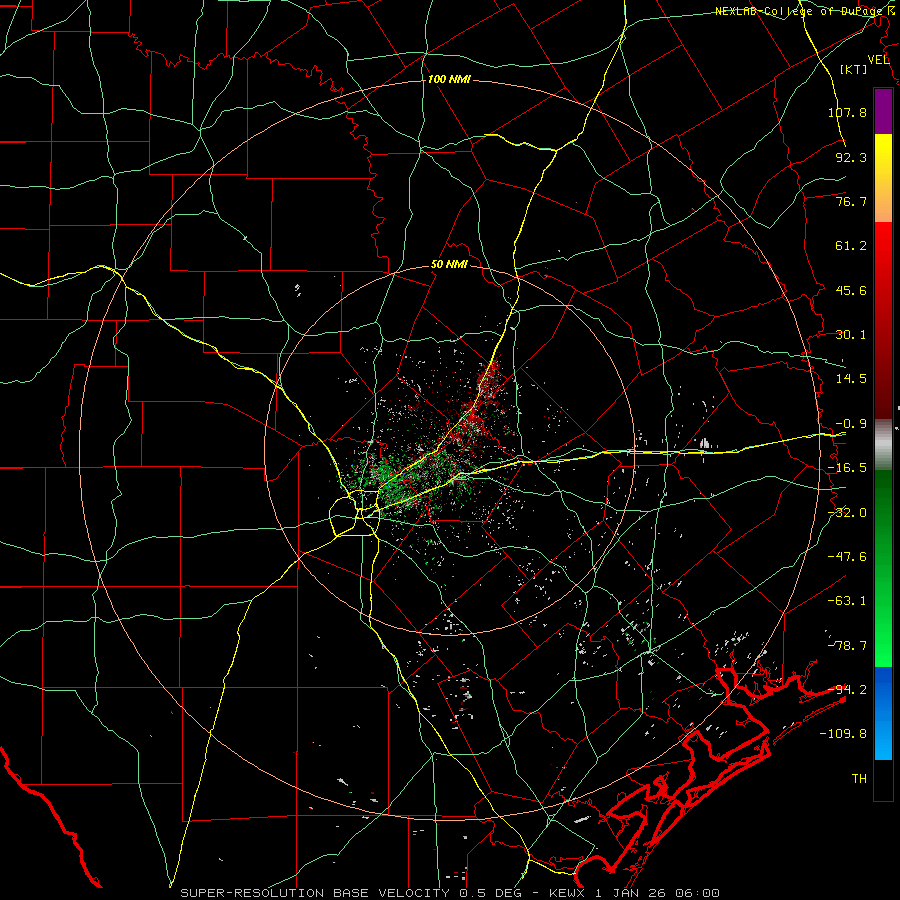This screenshot has height=900, width=900.
Task: Select the 92.3 velocity scale value
Action: (x=851, y=157)
